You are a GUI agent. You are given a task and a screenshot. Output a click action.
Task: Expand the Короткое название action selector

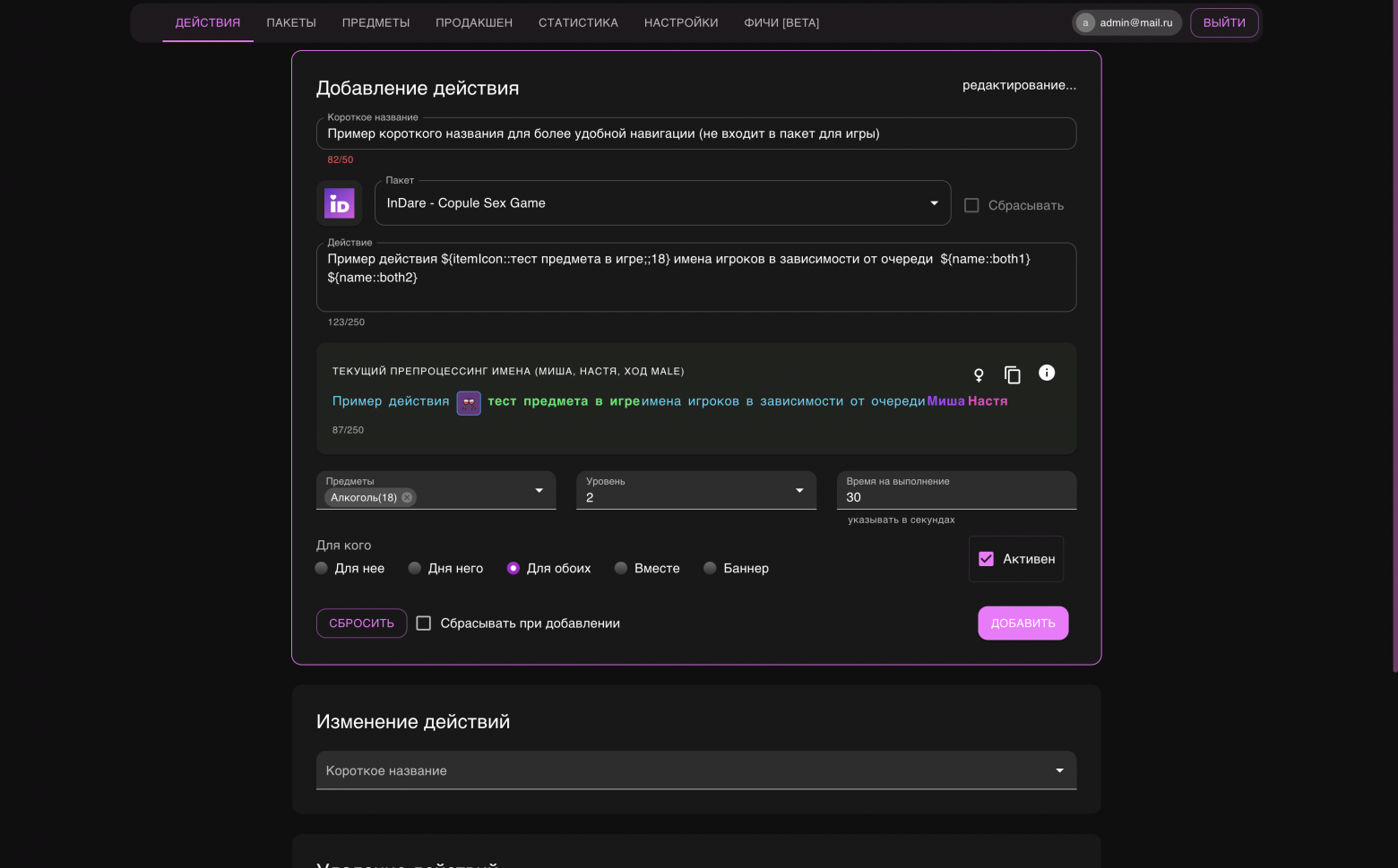696,770
